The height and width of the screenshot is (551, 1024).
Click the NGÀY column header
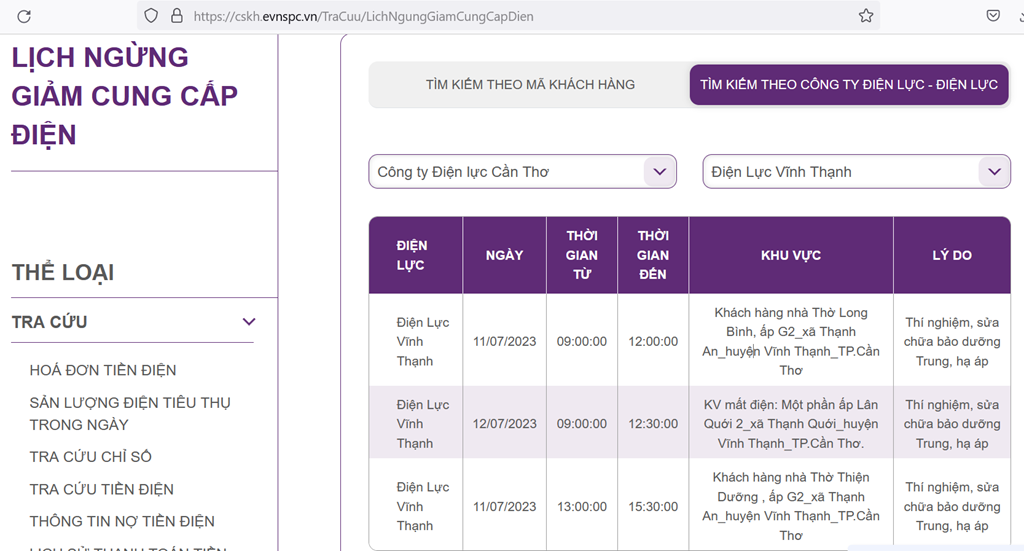click(x=504, y=255)
